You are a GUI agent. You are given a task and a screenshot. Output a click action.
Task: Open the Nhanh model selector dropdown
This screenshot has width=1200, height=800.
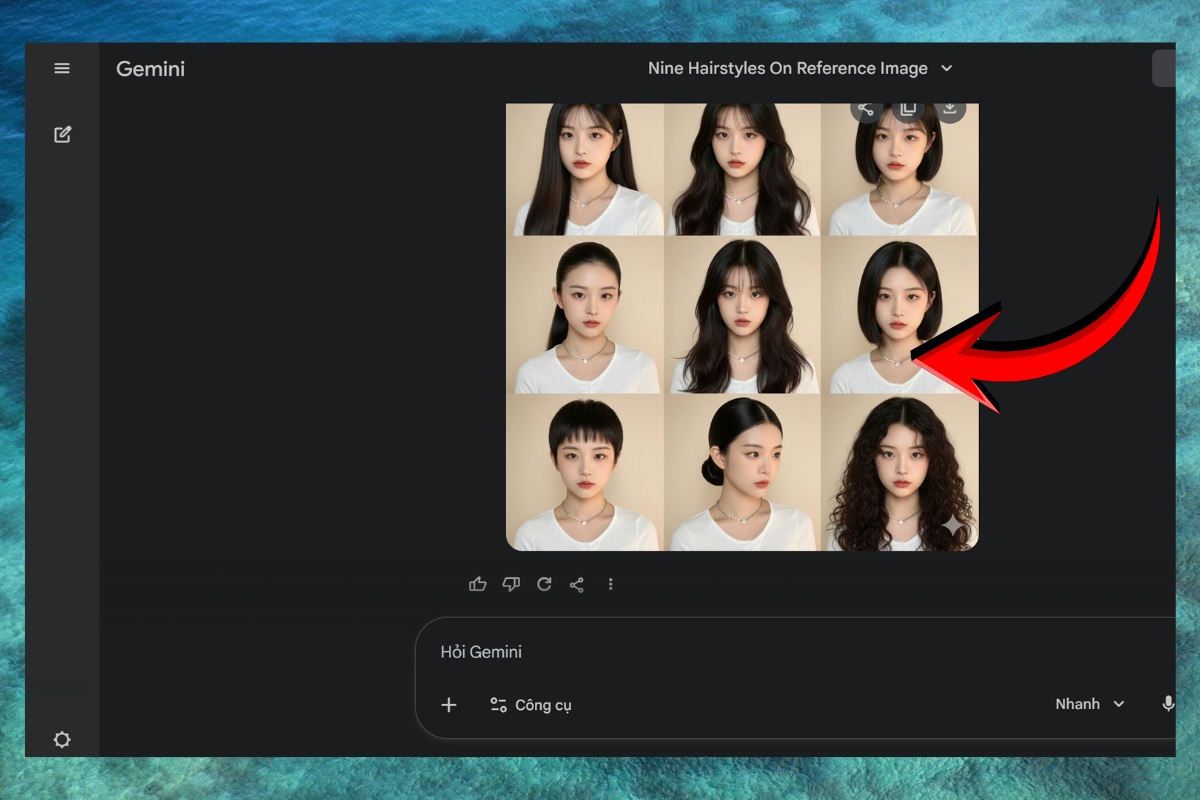tap(1089, 704)
